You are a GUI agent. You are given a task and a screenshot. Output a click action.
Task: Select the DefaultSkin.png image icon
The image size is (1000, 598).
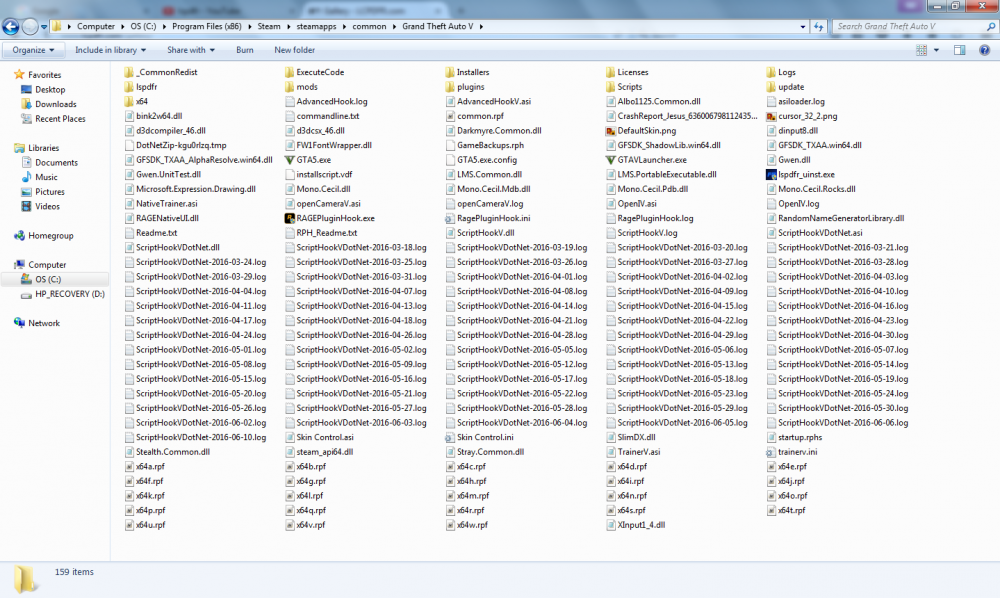click(610, 131)
